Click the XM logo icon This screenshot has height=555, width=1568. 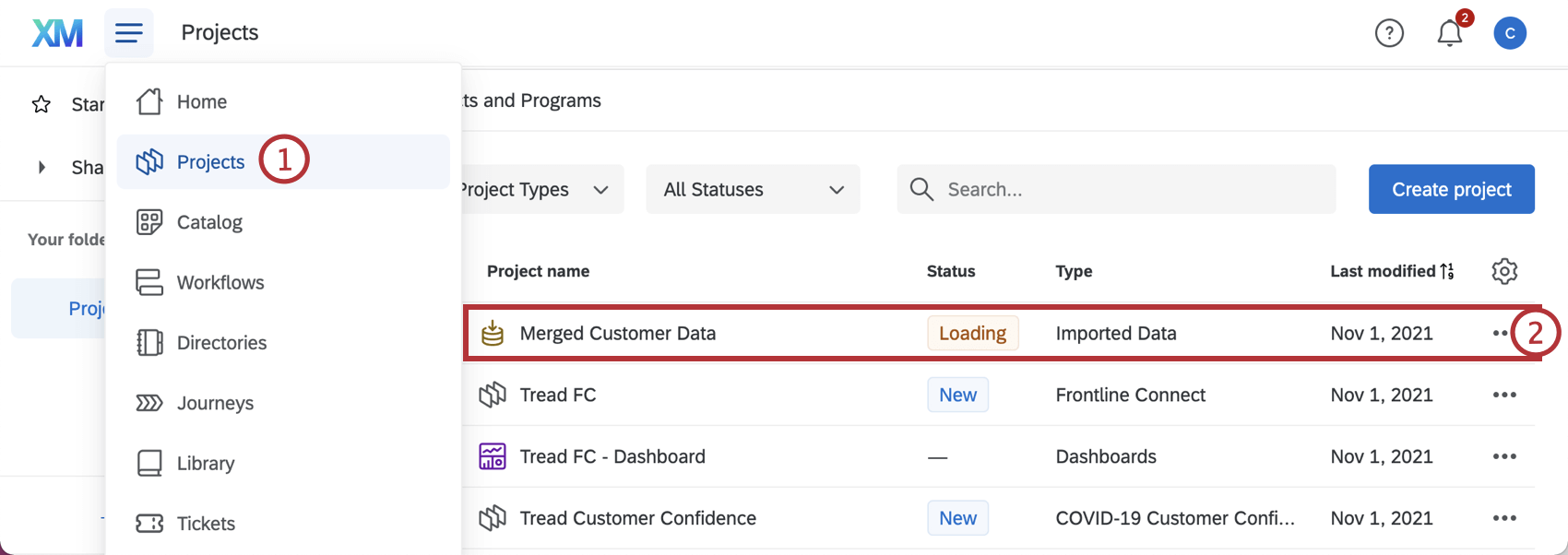click(x=57, y=33)
